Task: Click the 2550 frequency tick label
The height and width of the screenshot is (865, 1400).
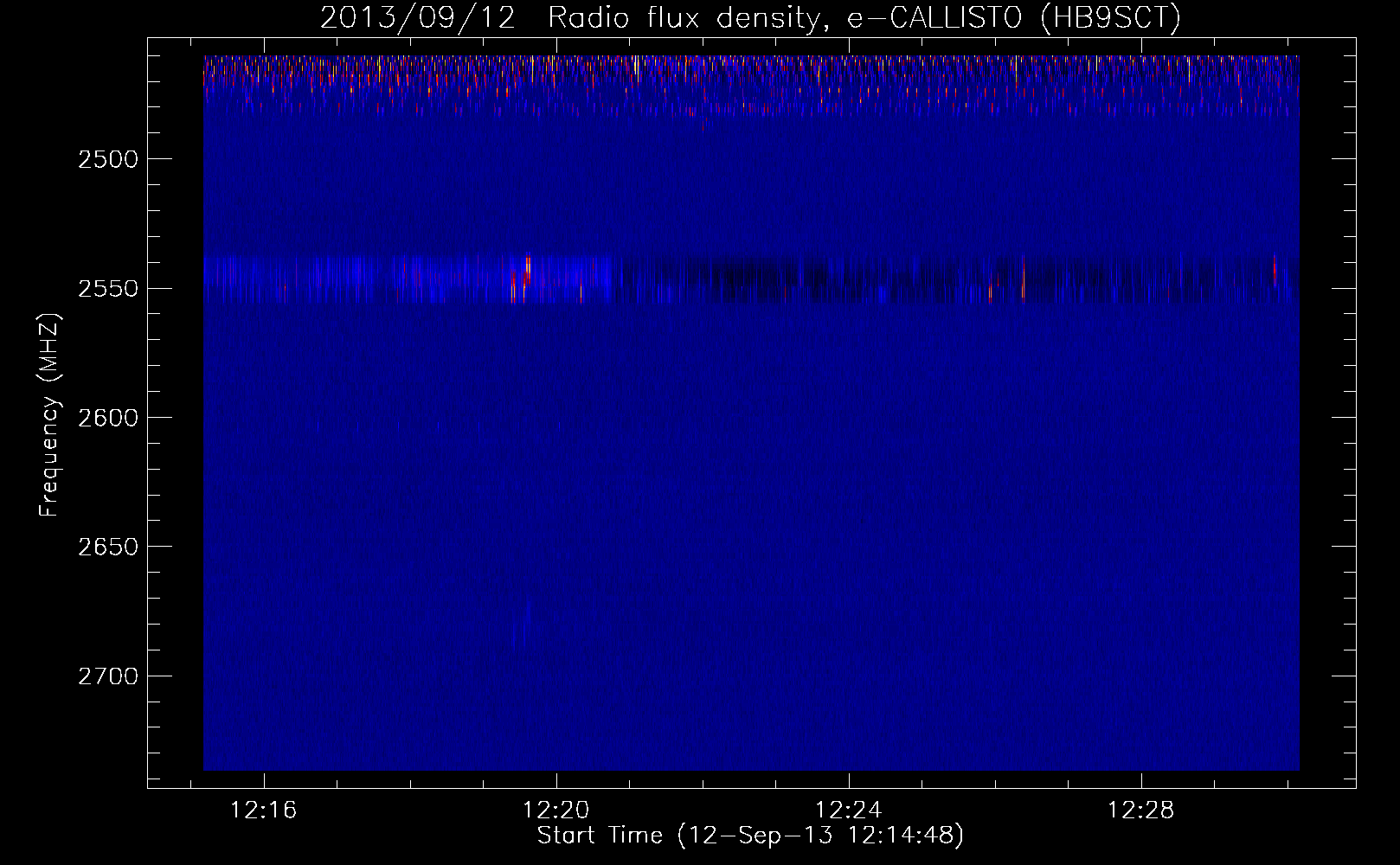Action: pos(107,289)
